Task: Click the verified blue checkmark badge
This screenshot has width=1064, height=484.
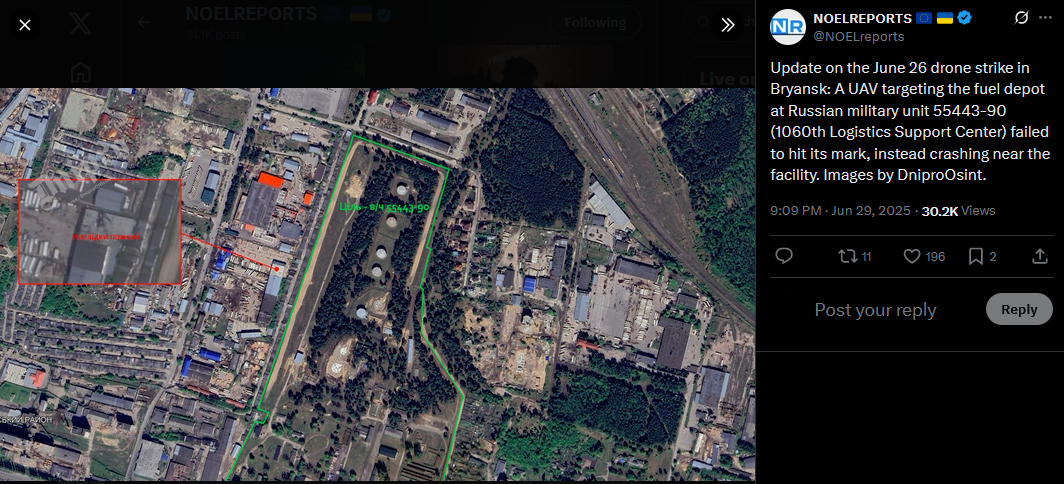Action: (x=964, y=18)
